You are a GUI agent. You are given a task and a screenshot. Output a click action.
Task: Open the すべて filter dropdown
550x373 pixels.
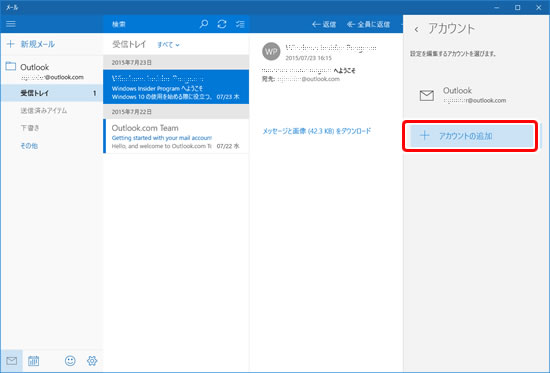click(168, 45)
